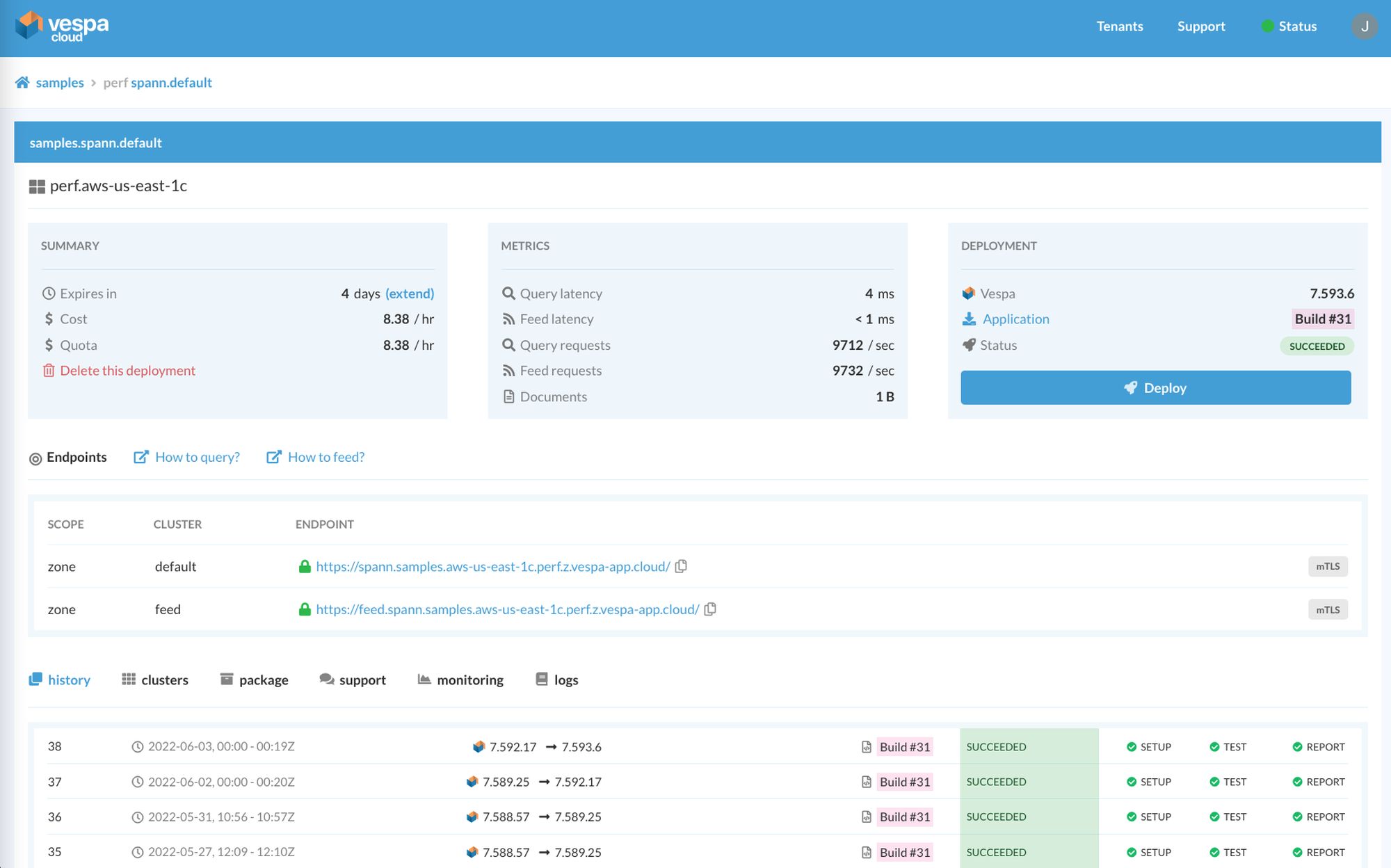Click the samples breadcrumb link
The height and width of the screenshot is (868, 1391).
60,83
